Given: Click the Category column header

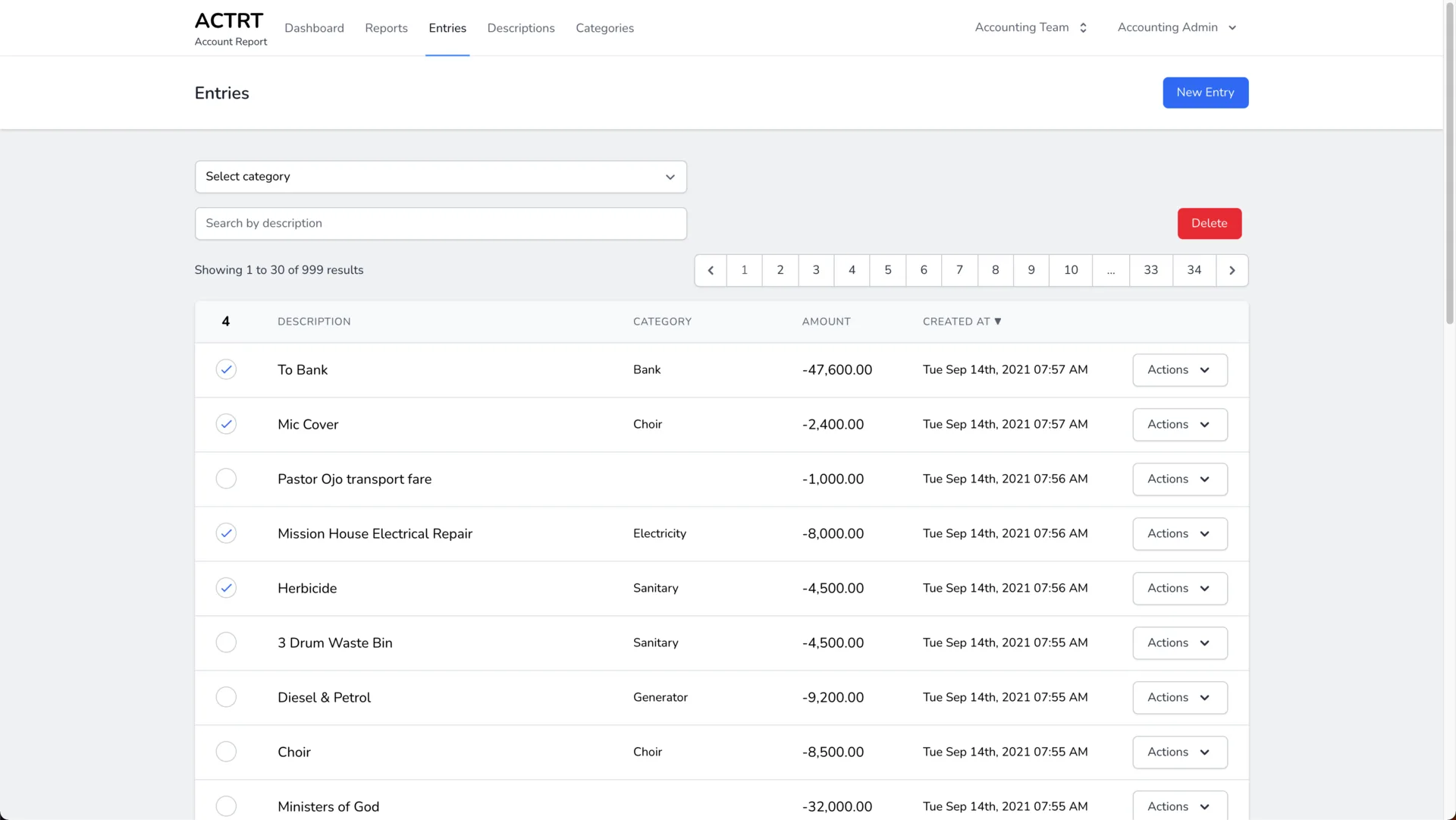Looking at the screenshot, I should point(662,322).
